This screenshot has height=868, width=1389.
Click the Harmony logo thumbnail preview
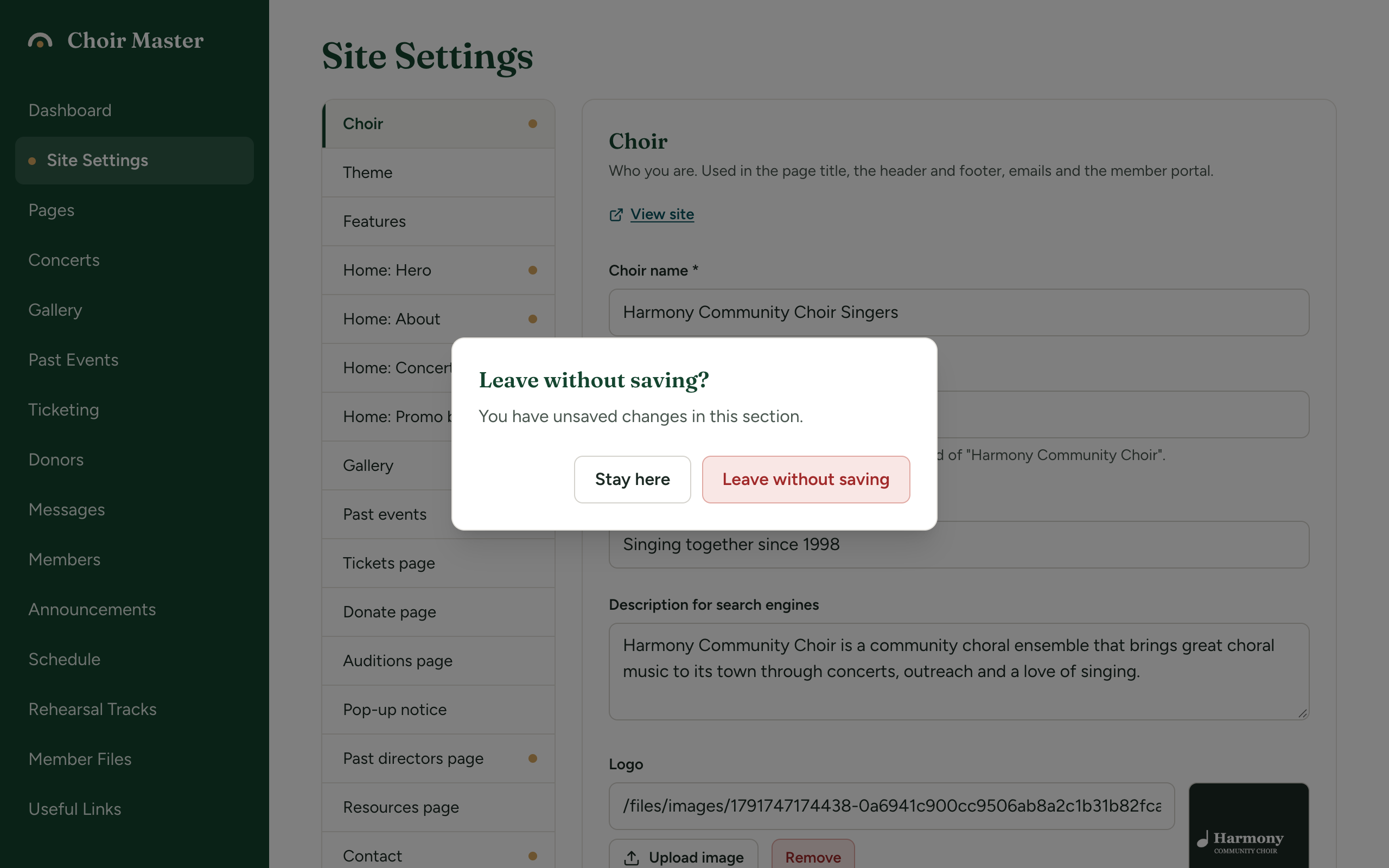1248,826
